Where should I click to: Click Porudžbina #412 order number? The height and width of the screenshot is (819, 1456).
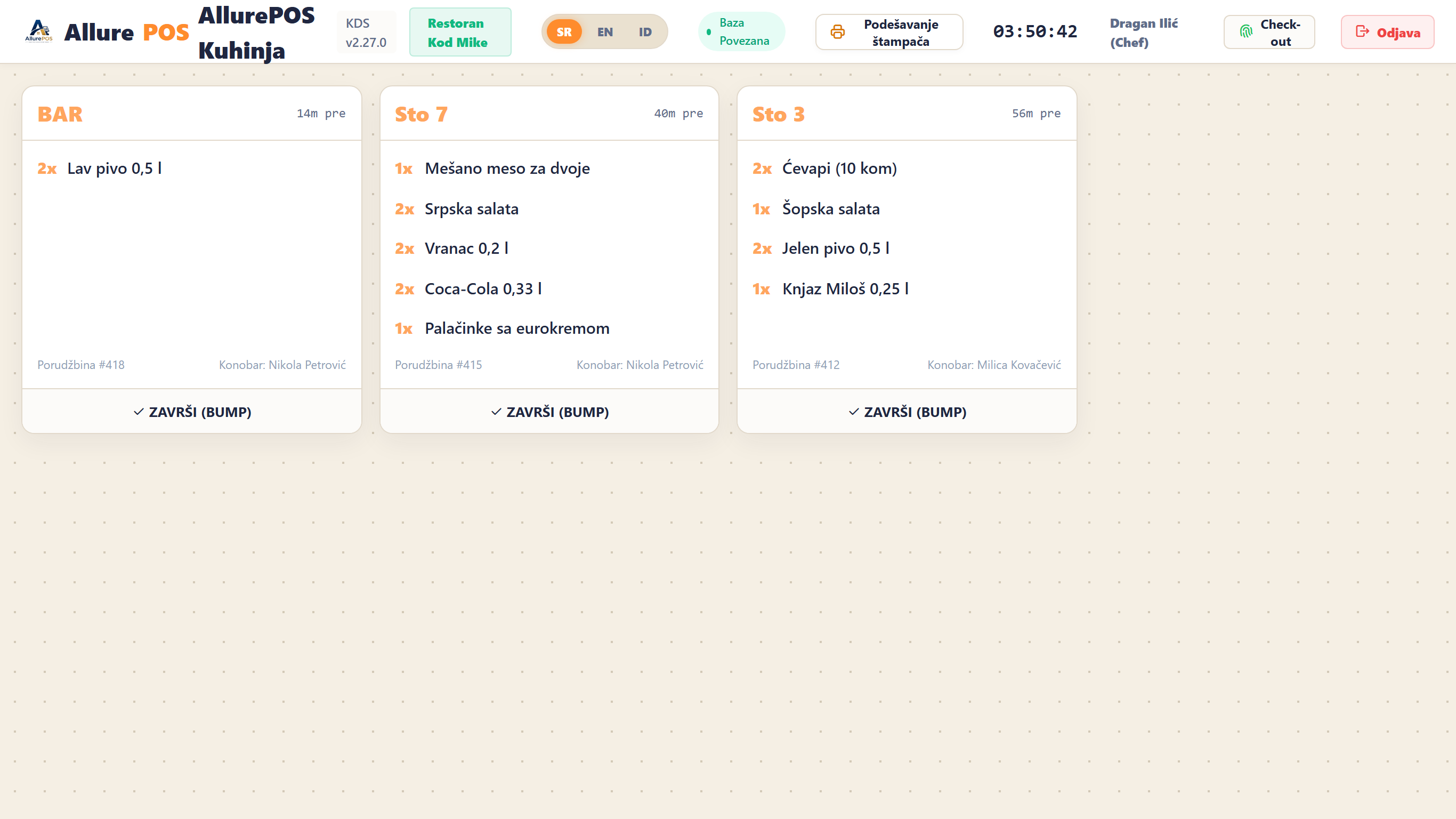796,365
